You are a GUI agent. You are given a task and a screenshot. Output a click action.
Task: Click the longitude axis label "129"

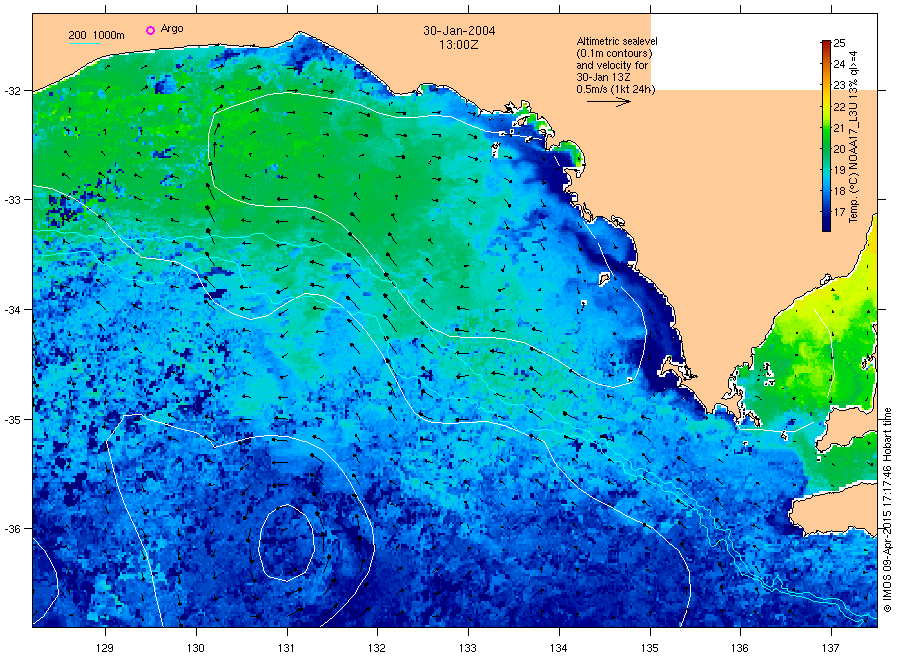pos(105,648)
